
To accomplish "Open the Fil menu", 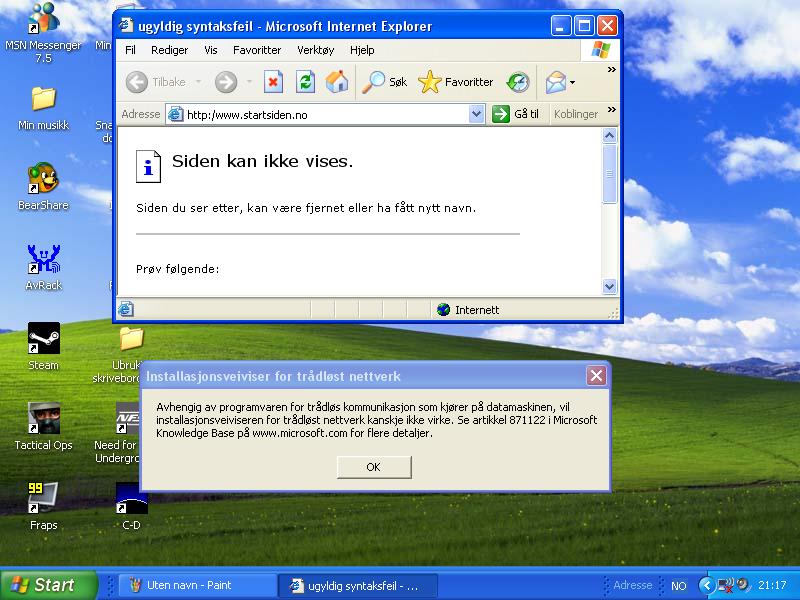I will pos(130,50).
